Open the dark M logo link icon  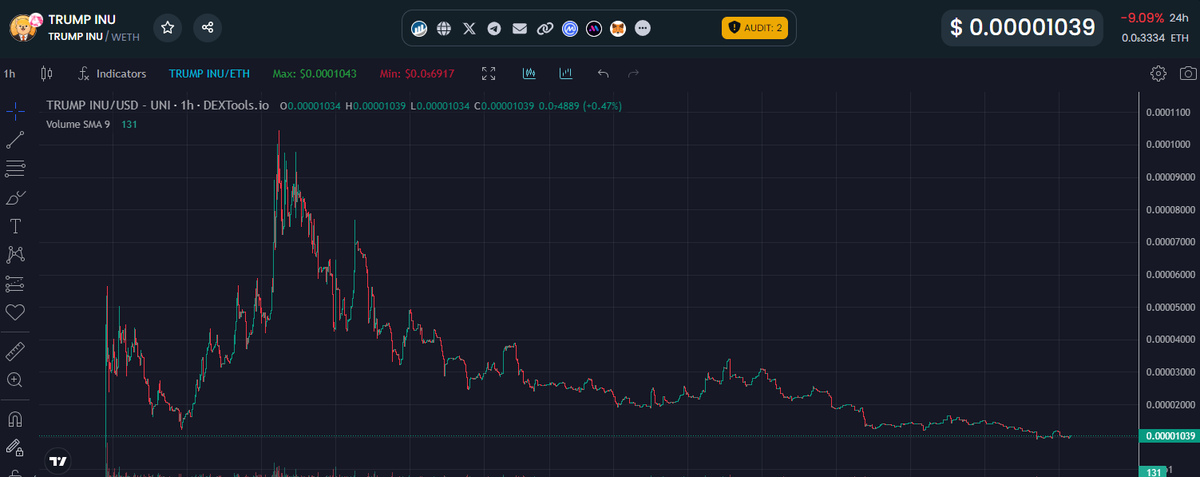(594, 29)
